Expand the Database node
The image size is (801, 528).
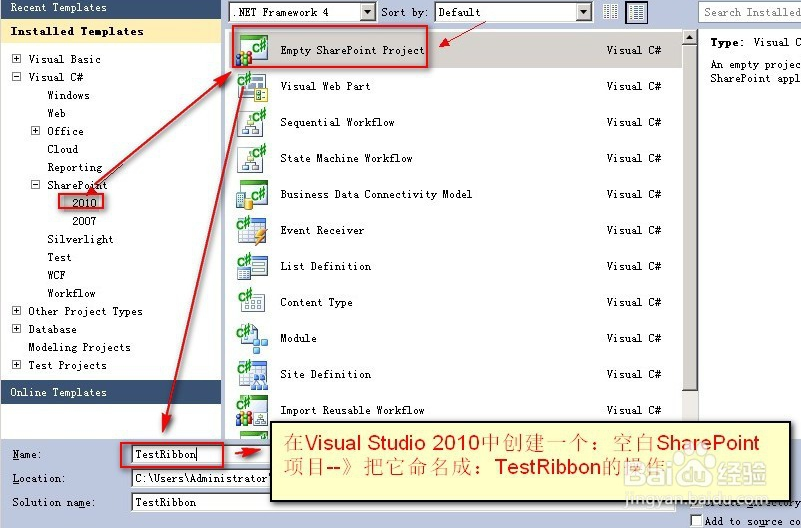(x=17, y=328)
